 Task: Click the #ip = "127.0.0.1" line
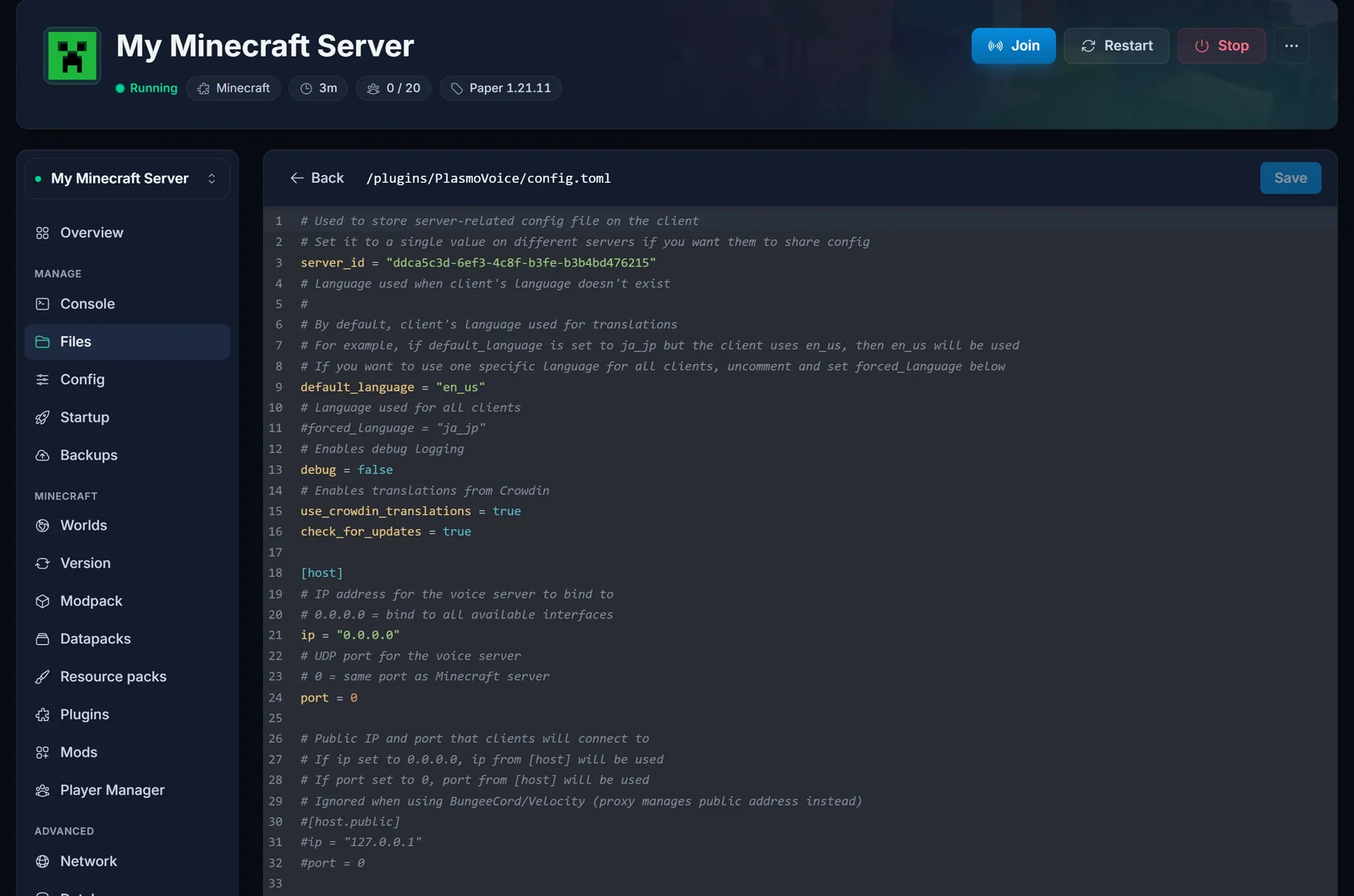[361, 842]
